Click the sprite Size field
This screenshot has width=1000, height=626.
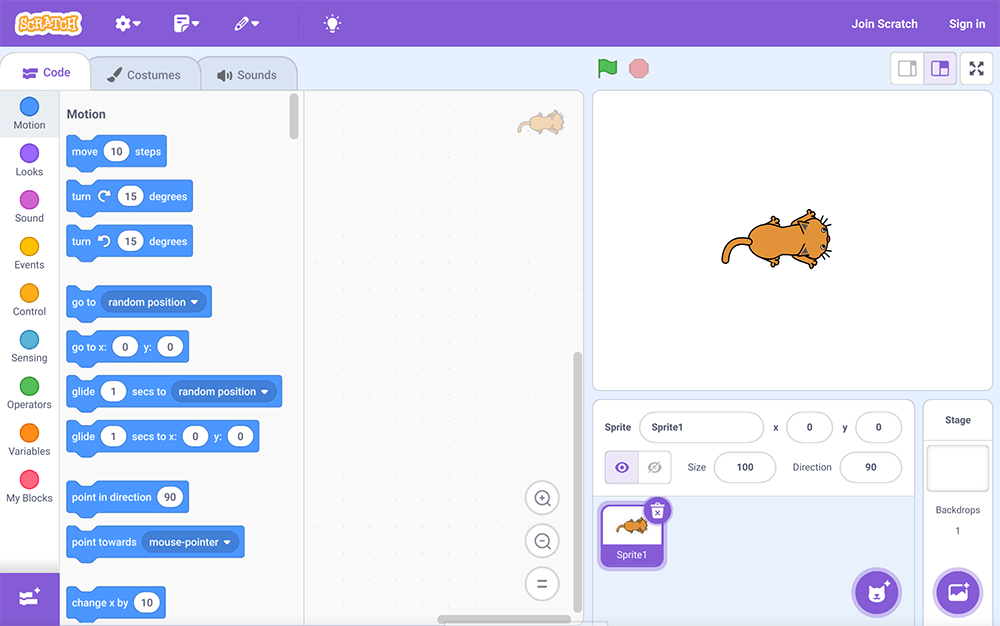[745, 467]
